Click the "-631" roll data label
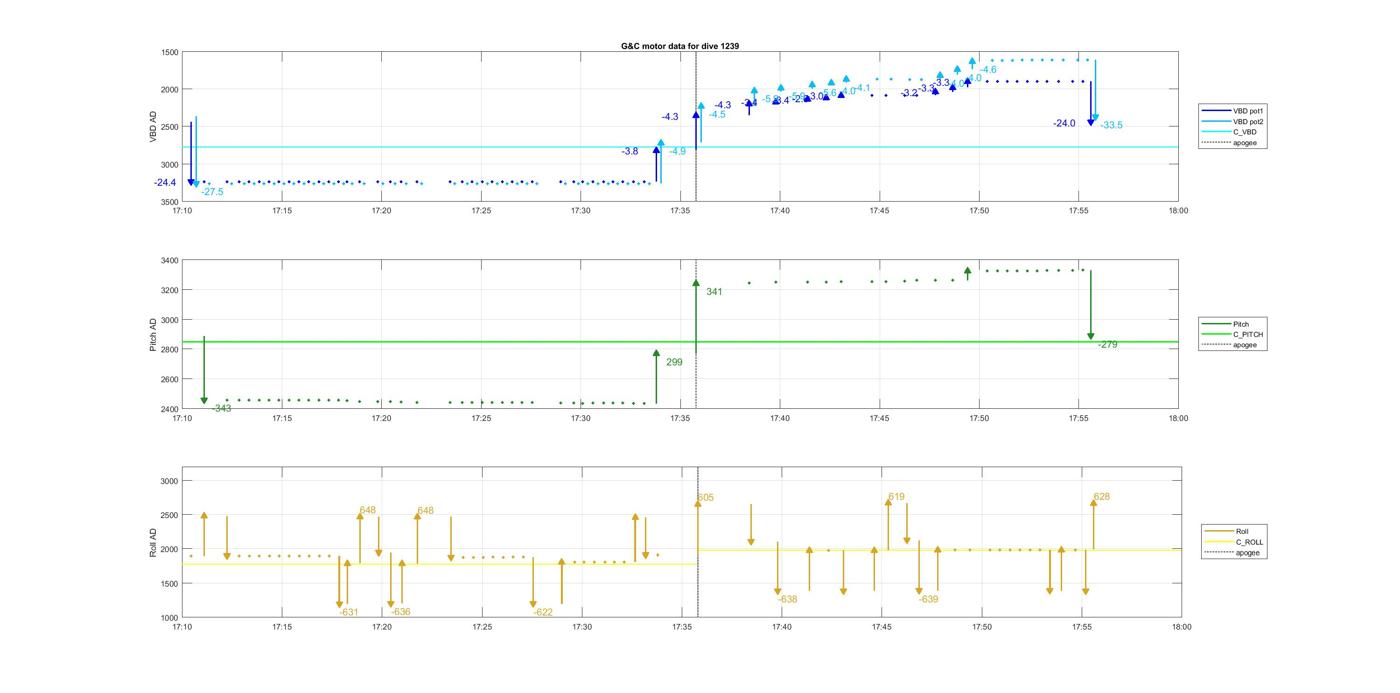Image resolution: width=1400 pixels, height=693 pixels. pyautogui.click(x=349, y=612)
